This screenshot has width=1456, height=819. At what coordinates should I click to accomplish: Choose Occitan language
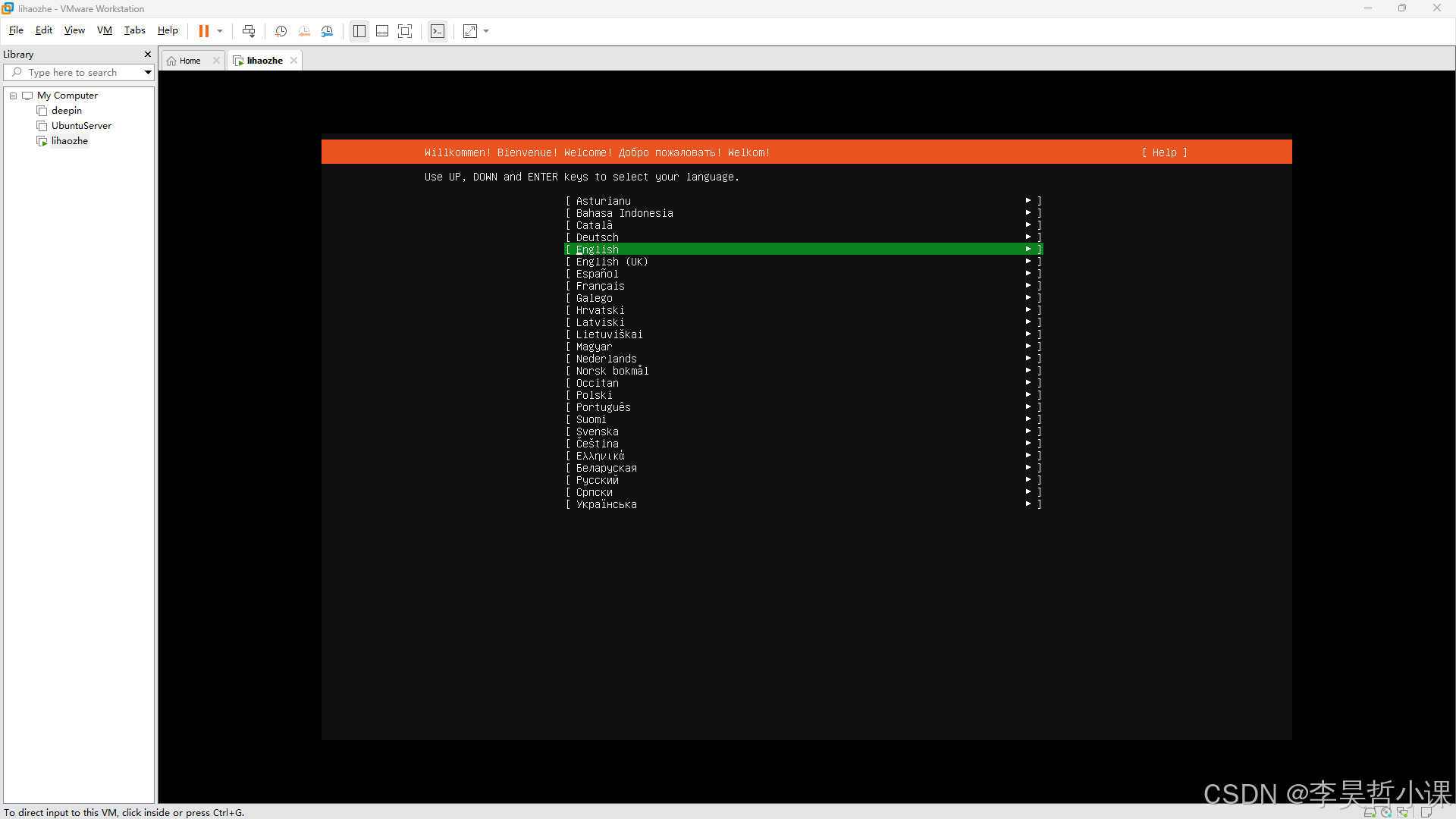(804, 383)
